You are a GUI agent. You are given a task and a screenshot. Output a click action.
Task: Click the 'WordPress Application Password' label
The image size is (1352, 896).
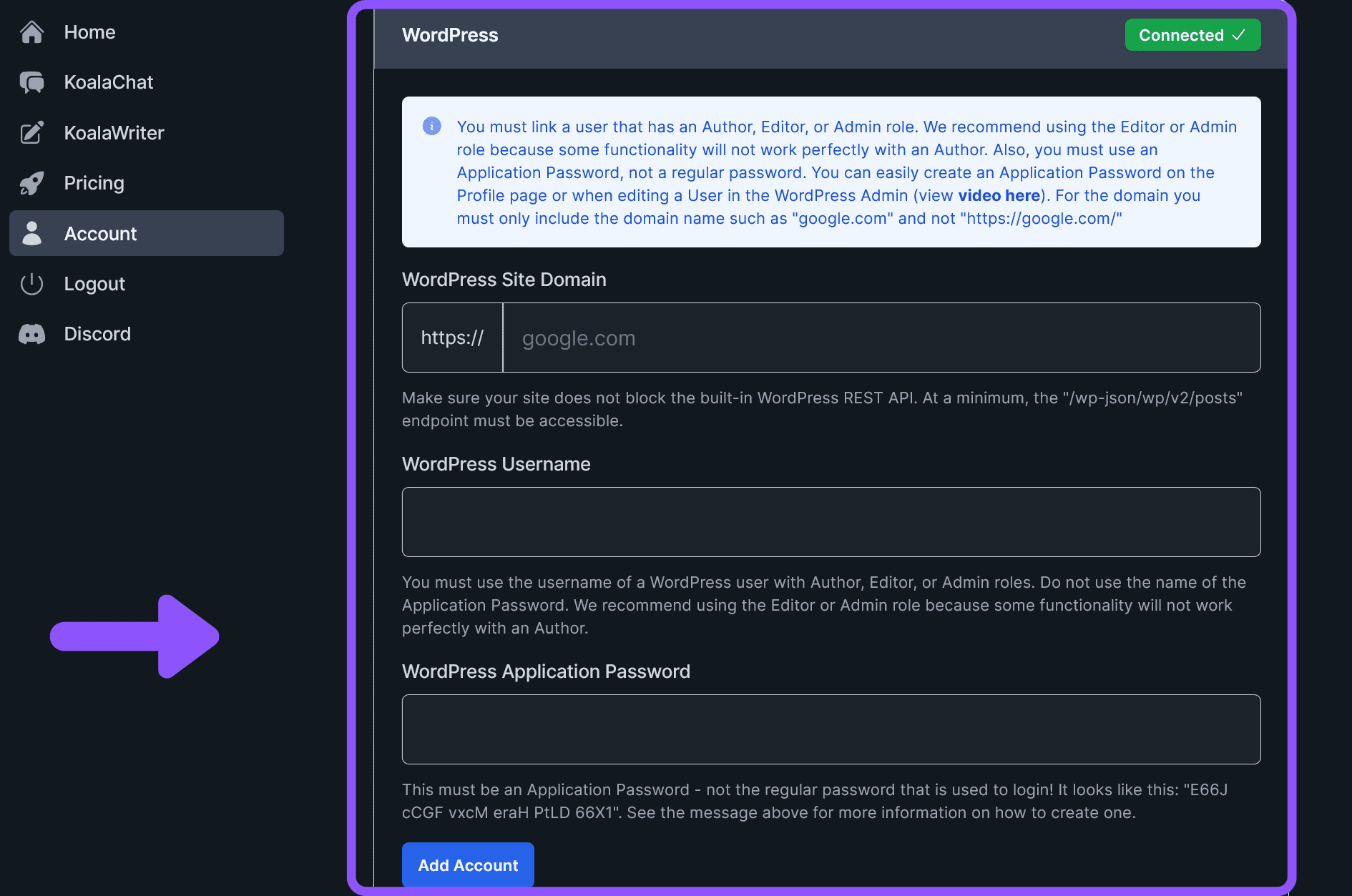tap(546, 671)
